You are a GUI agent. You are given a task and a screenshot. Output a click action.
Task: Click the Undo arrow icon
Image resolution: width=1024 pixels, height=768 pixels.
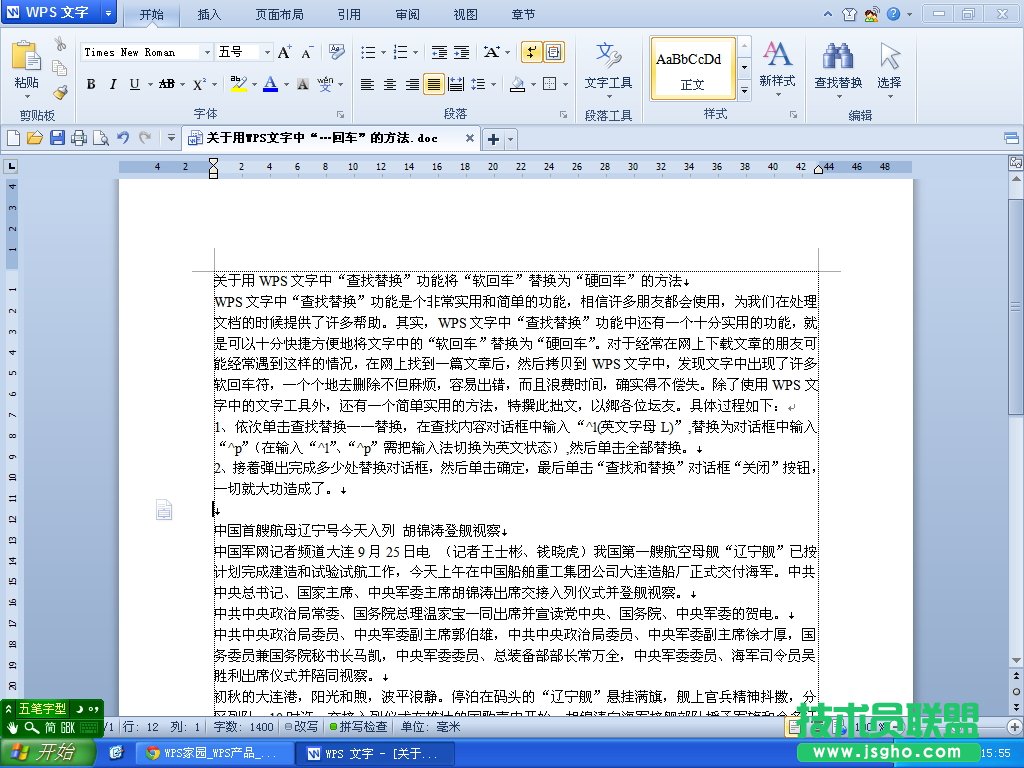tap(123, 138)
